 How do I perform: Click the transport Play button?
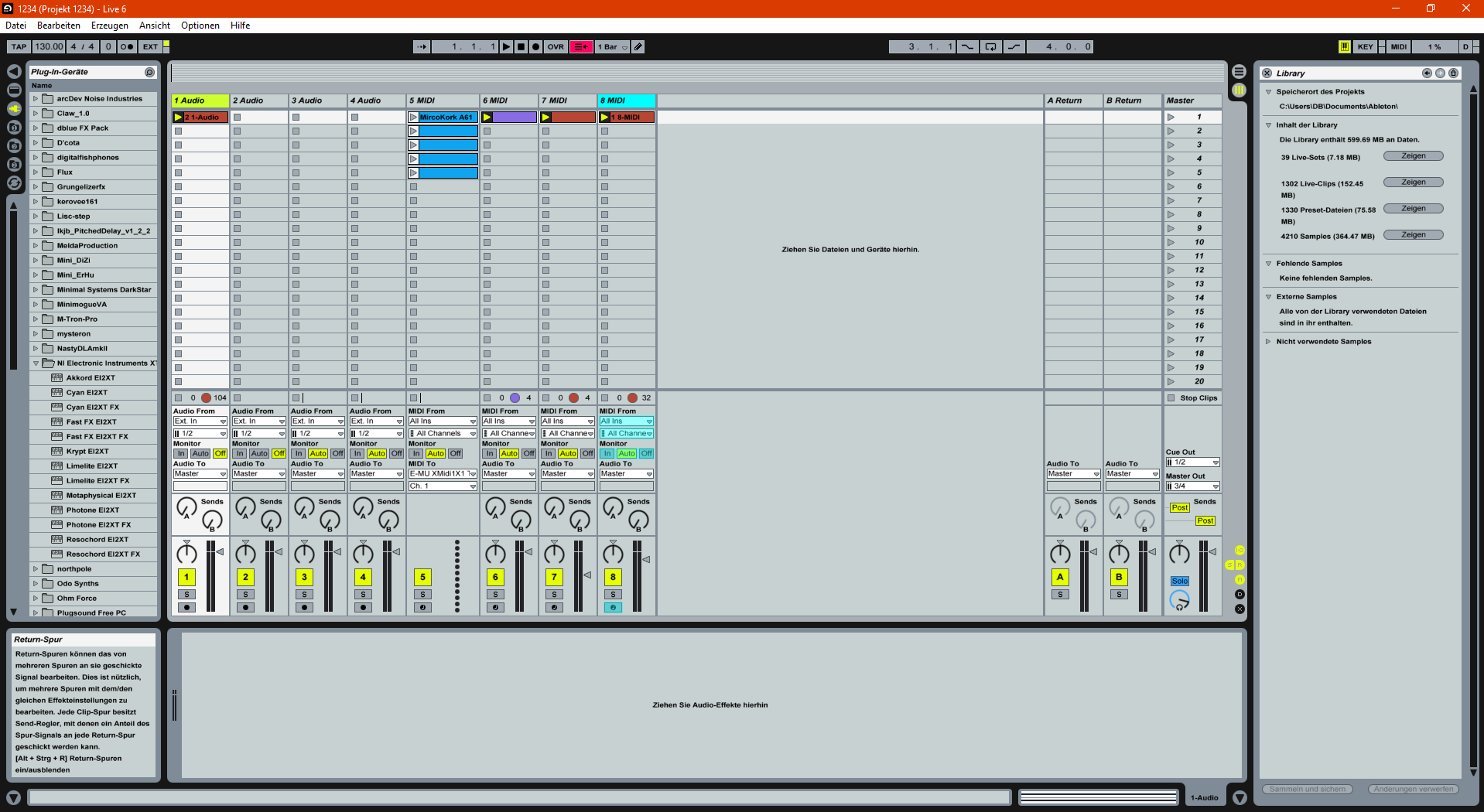pyautogui.click(x=506, y=46)
